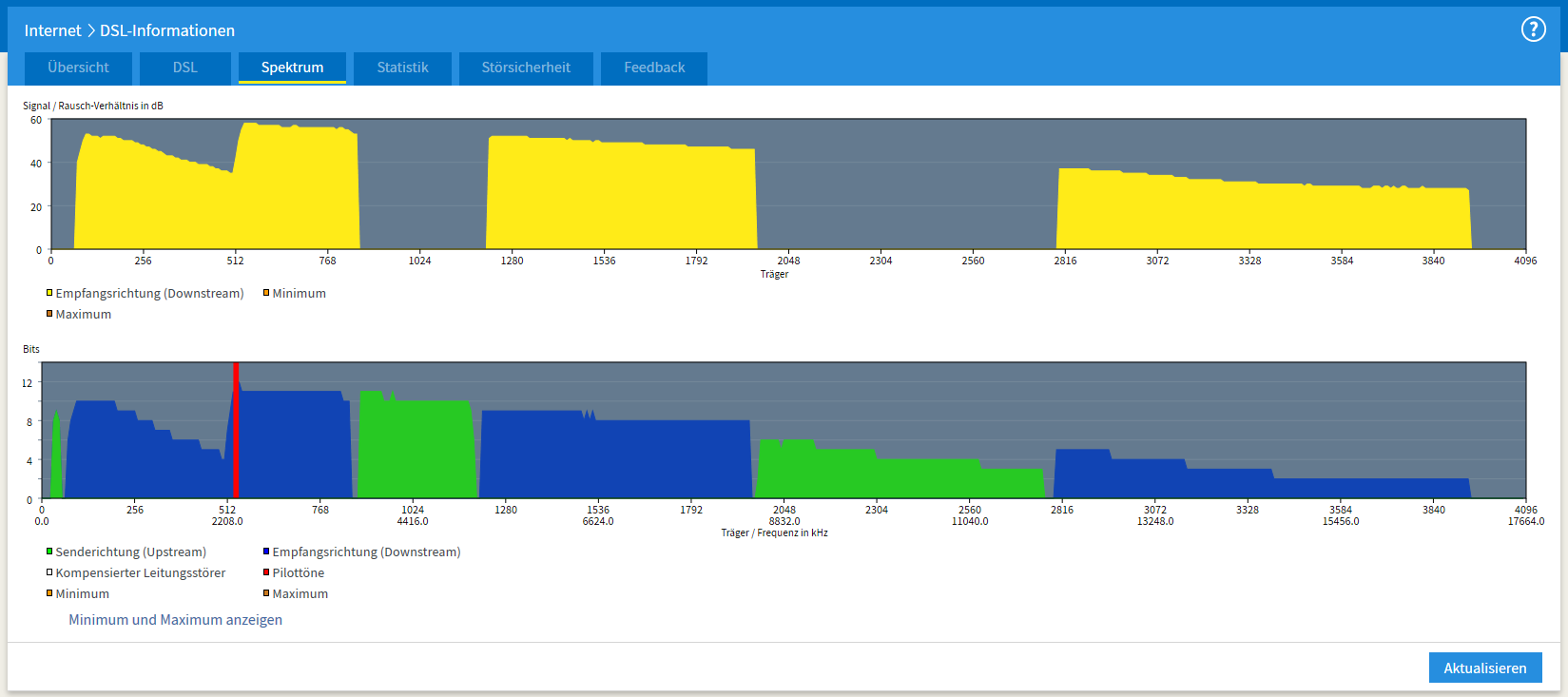Click the 'Signal / Rausch-Verhältnis in dB' label
Screen dimensions: 1568x697
click(93, 106)
